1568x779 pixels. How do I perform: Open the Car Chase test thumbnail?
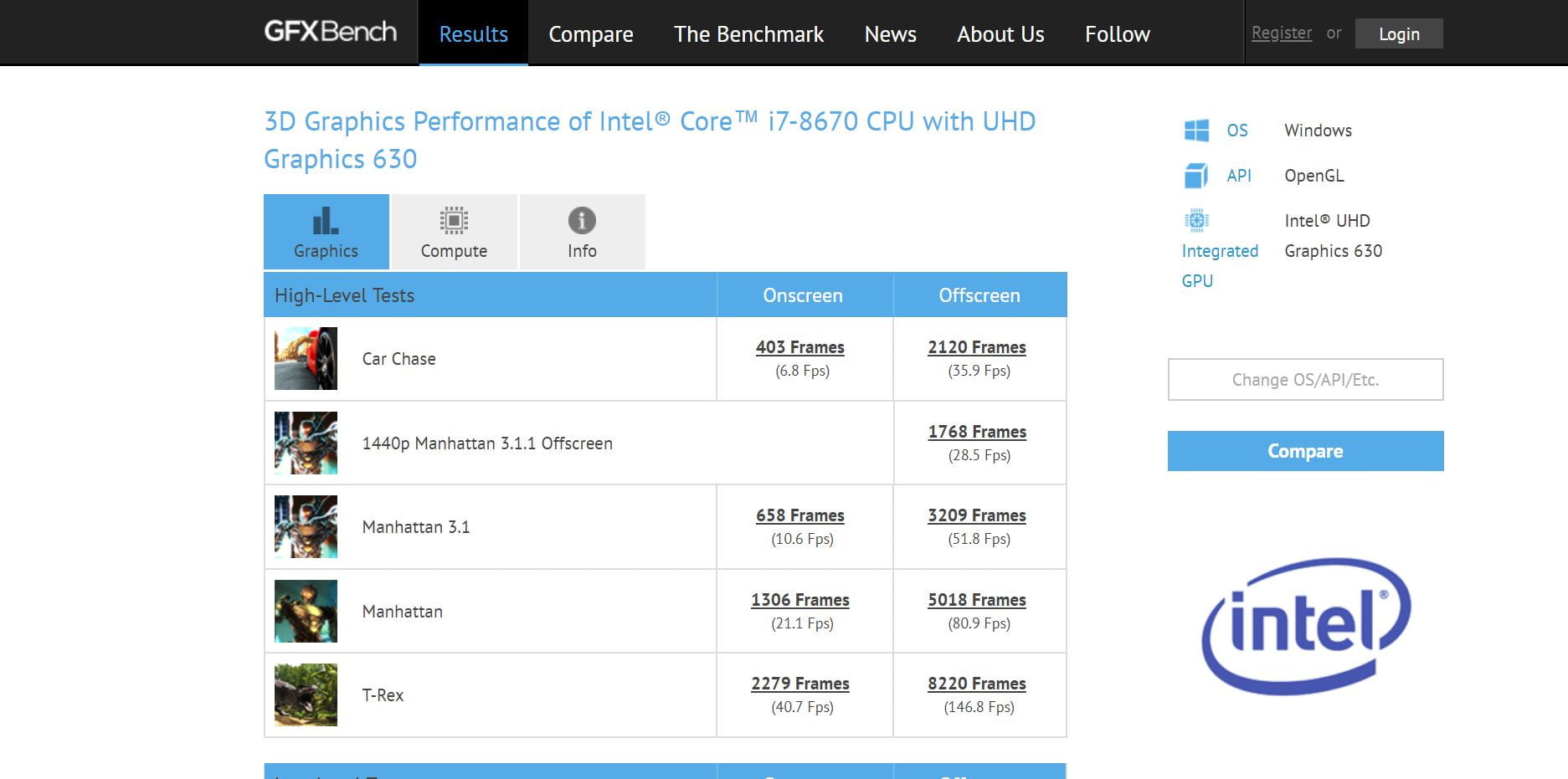point(306,359)
